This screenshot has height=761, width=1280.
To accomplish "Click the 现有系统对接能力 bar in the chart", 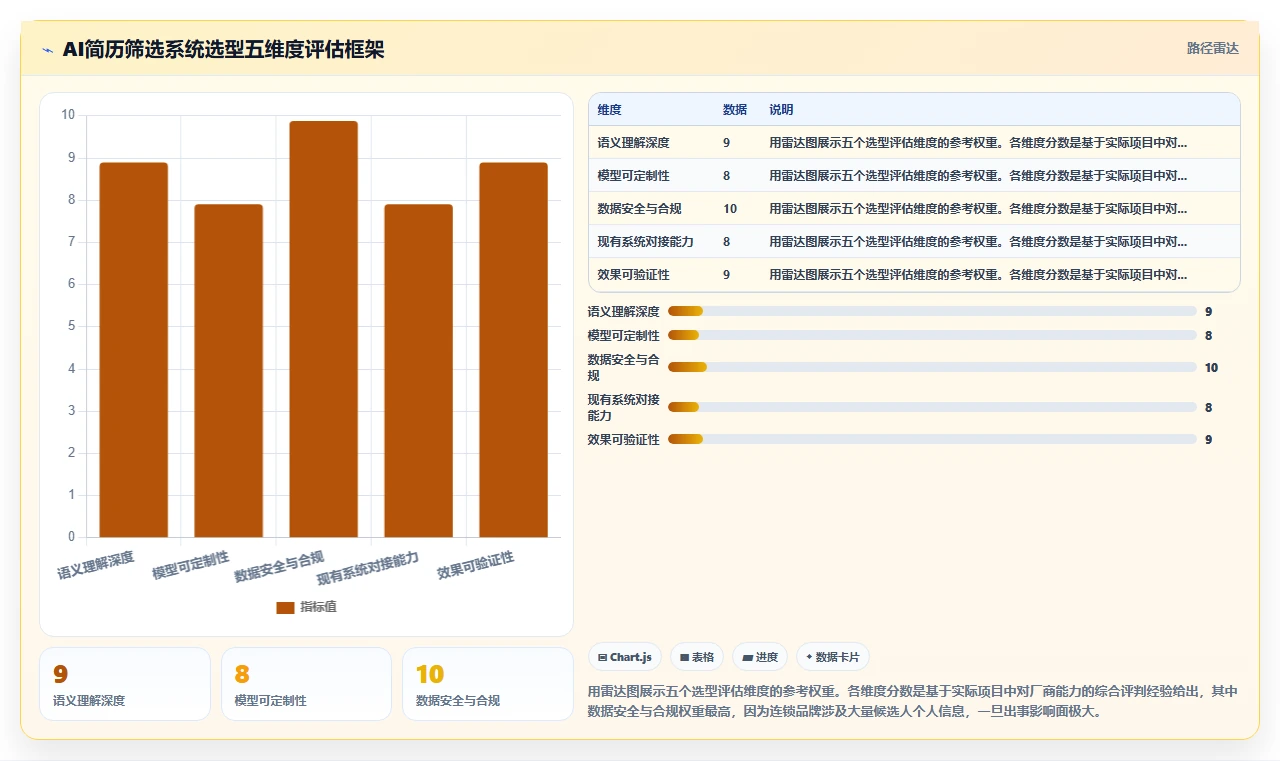I will [418, 371].
